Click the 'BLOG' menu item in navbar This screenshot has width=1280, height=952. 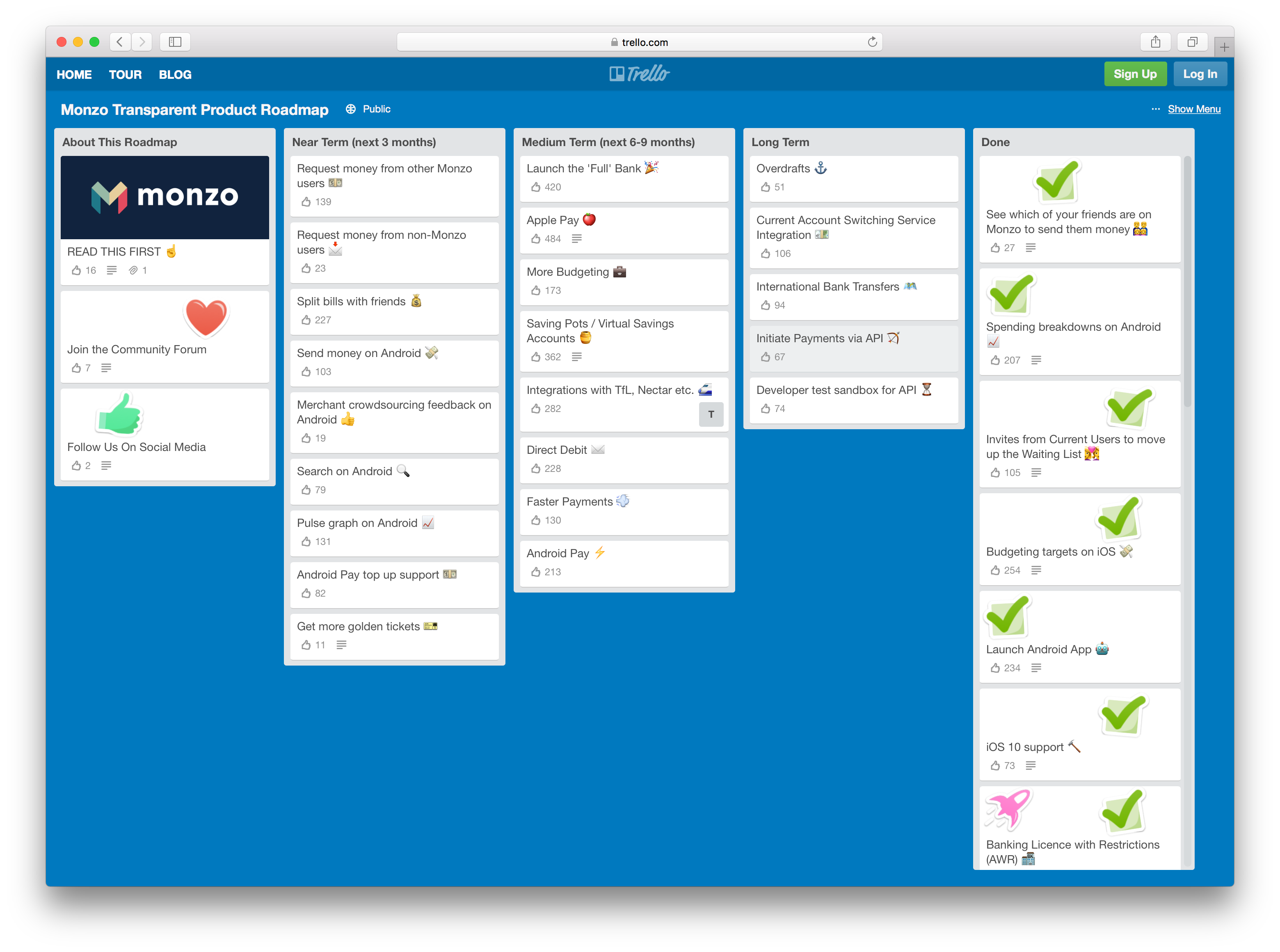tap(175, 73)
